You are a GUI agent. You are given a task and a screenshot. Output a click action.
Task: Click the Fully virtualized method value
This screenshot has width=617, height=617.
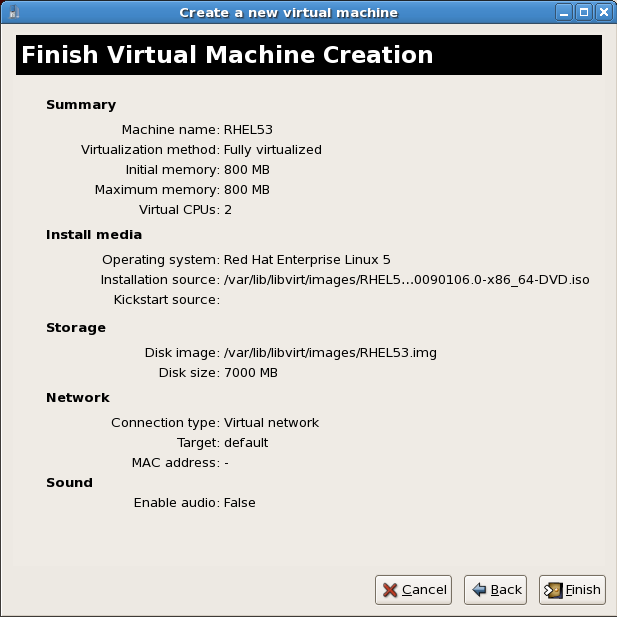click(272, 150)
